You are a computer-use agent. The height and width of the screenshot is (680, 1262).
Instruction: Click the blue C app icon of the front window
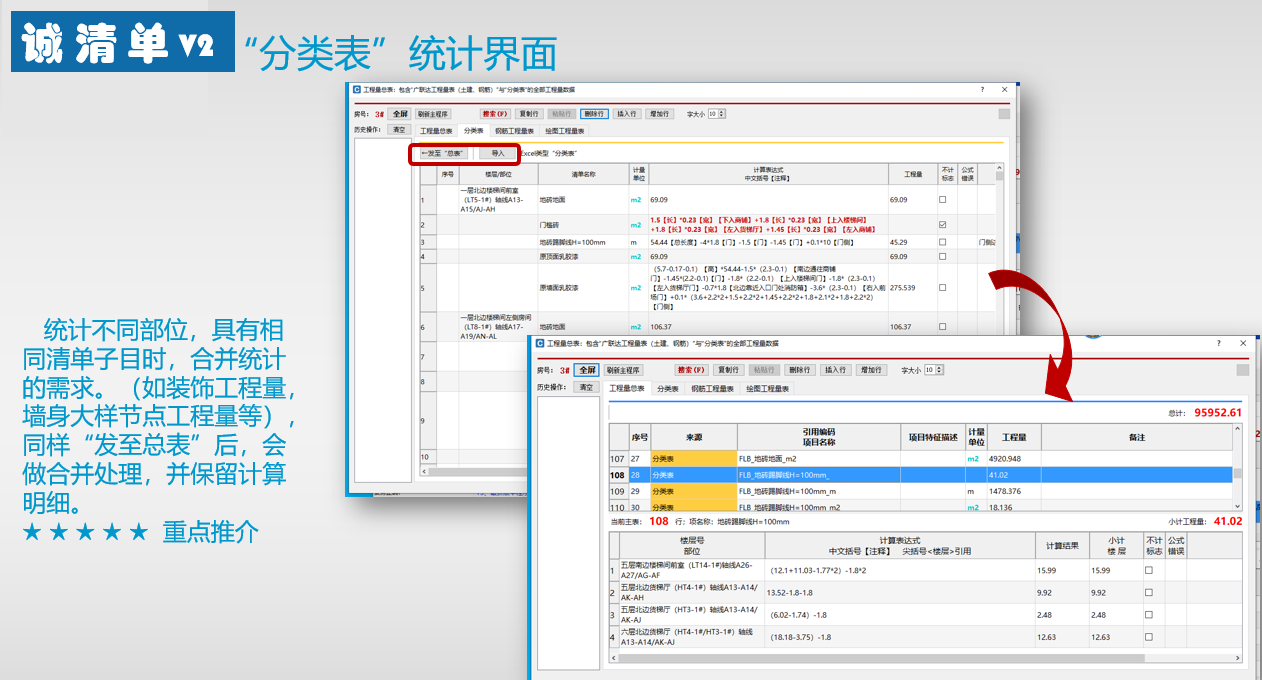[541, 343]
